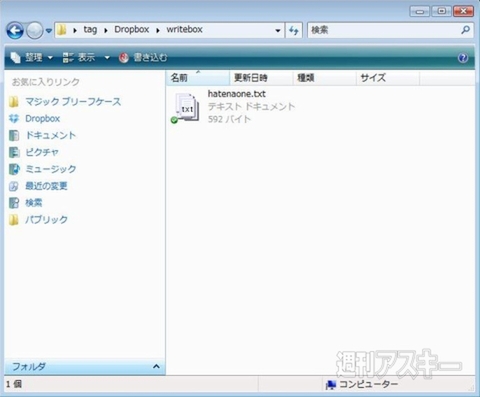Sort by the 種類 column header

[324, 78]
